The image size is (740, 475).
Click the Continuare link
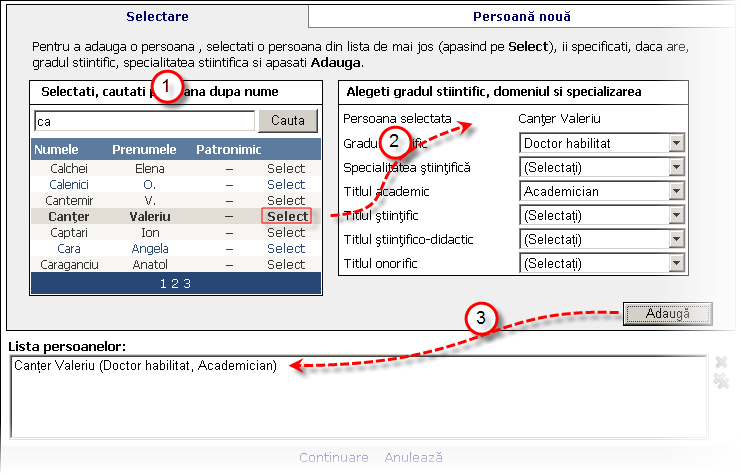[x=333, y=457]
